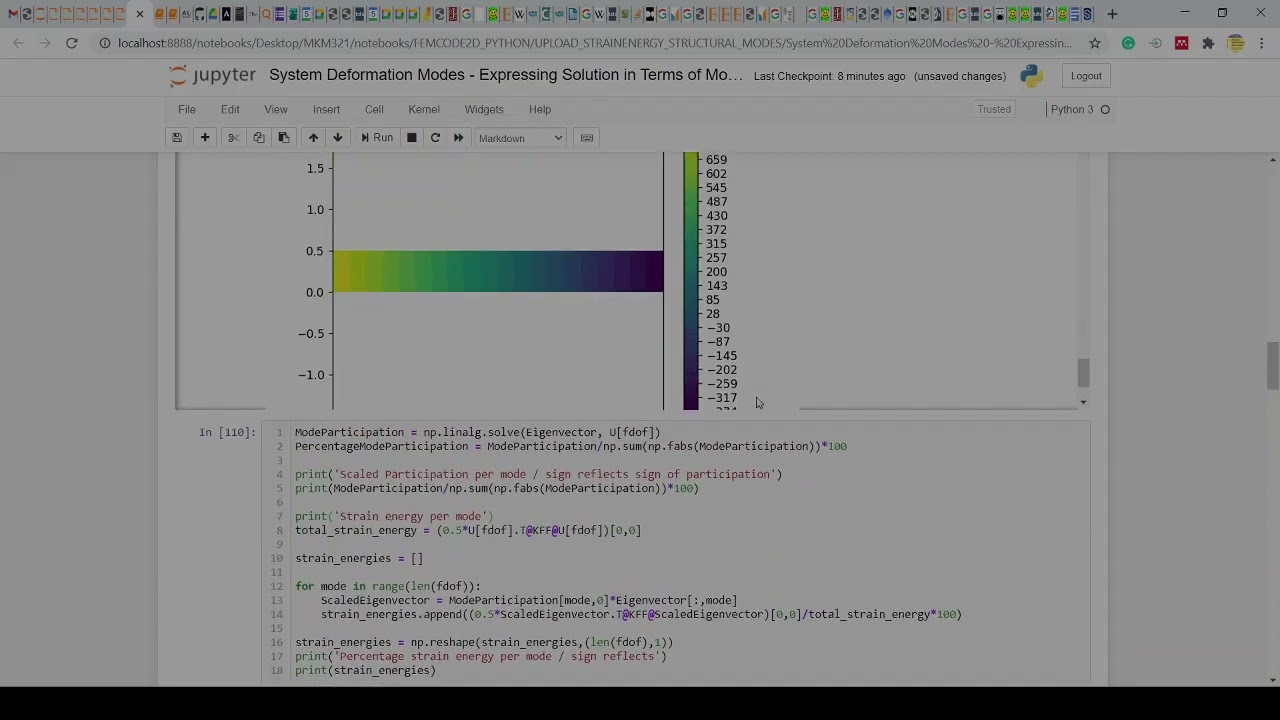Click the notebook title to rename

coord(506,75)
